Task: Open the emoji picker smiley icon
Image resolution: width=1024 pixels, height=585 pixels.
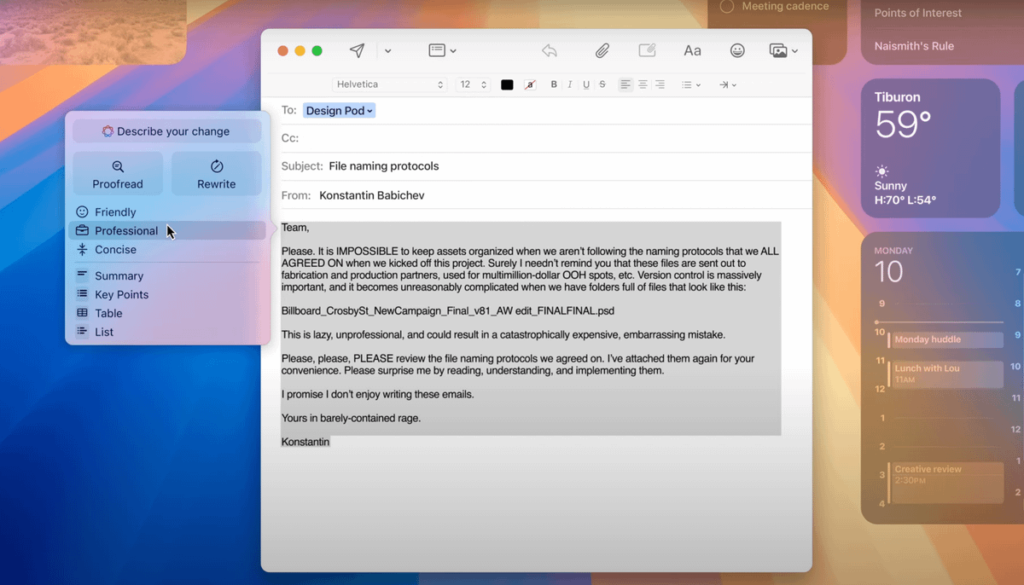Action: pos(737,51)
